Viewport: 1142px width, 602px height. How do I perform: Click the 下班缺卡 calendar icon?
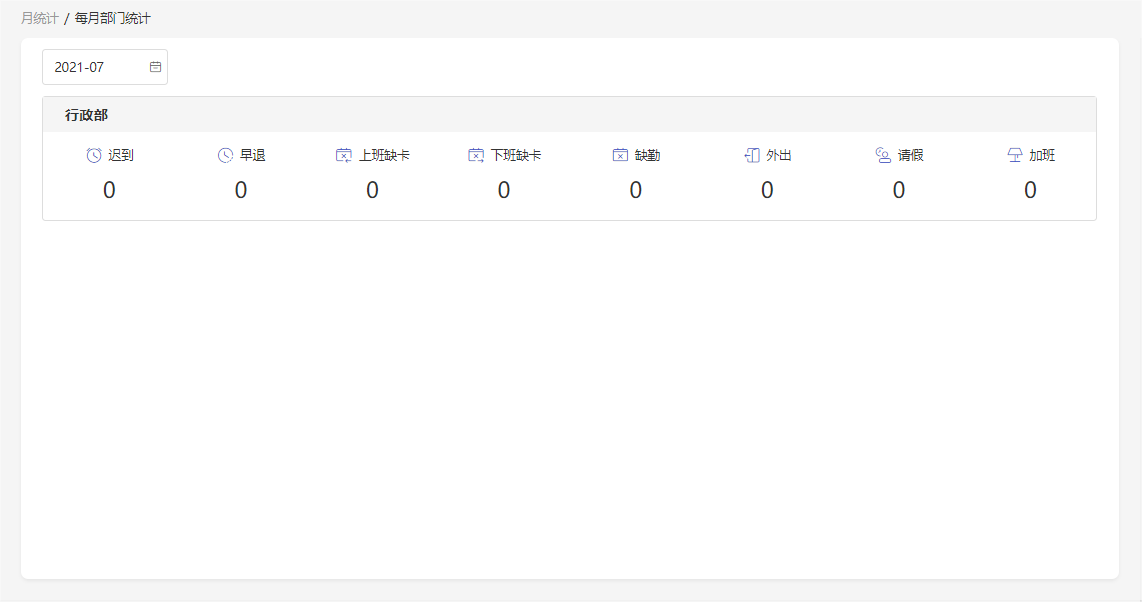(x=476, y=155)
